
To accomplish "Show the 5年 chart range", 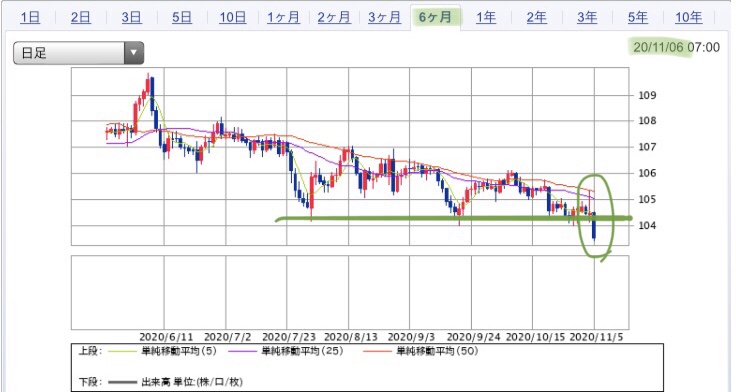I will pos(638,17).
